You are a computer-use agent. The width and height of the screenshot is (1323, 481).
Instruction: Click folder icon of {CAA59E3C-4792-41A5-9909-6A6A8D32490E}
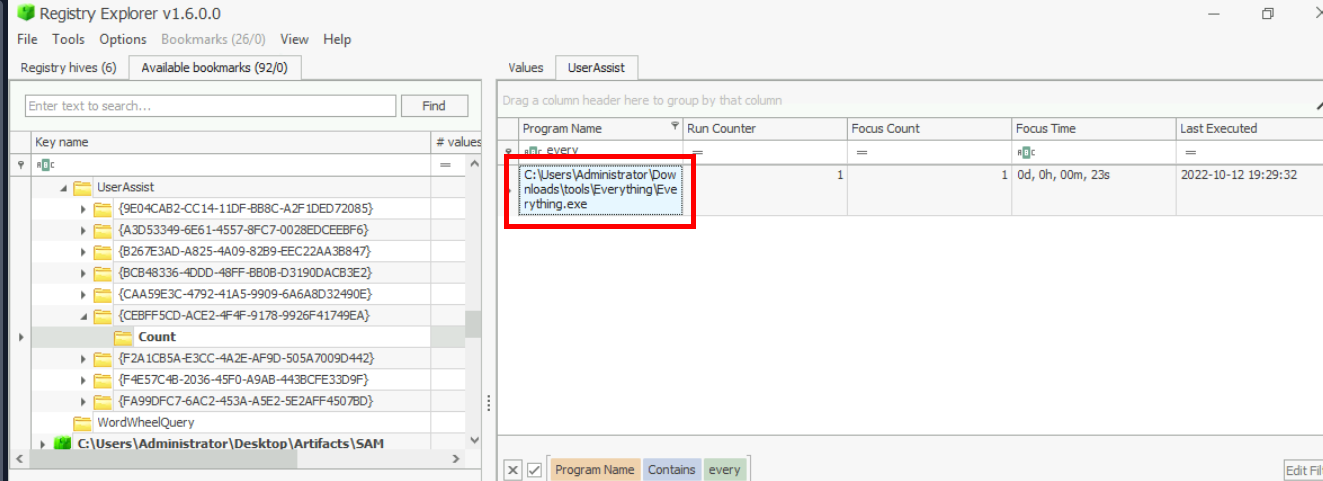point(103,294)
